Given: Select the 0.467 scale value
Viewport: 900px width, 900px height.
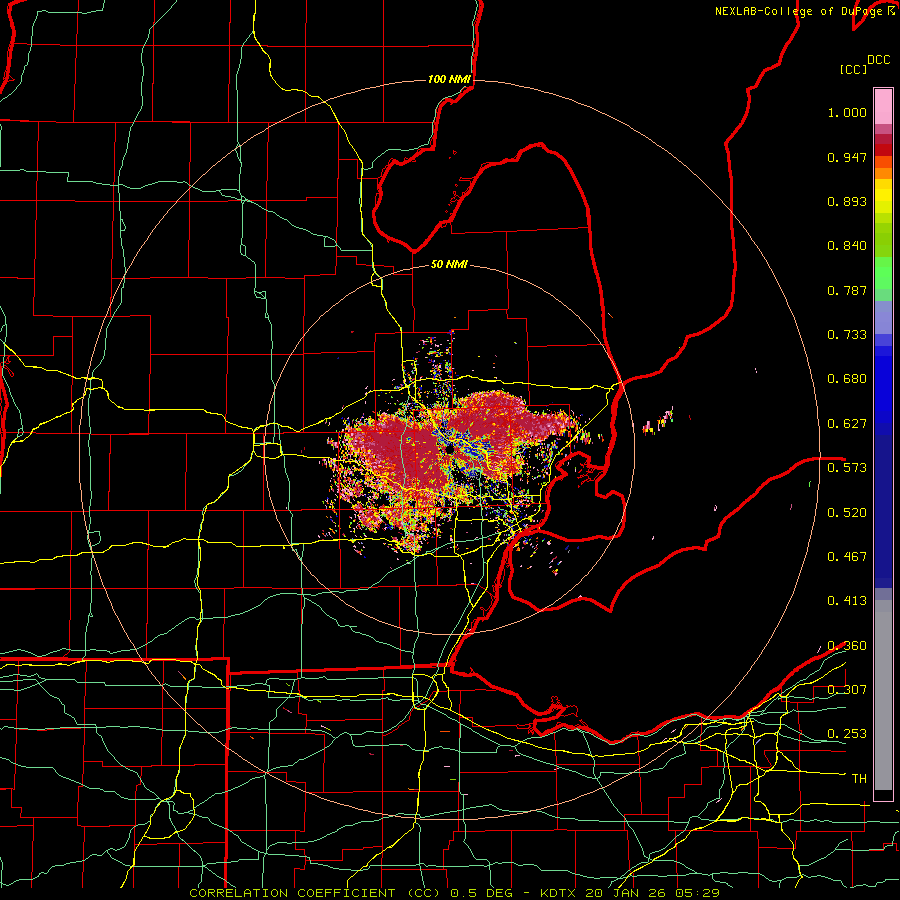Looking at the screenshot, I should pyautogui.click(x=847, y=556).
